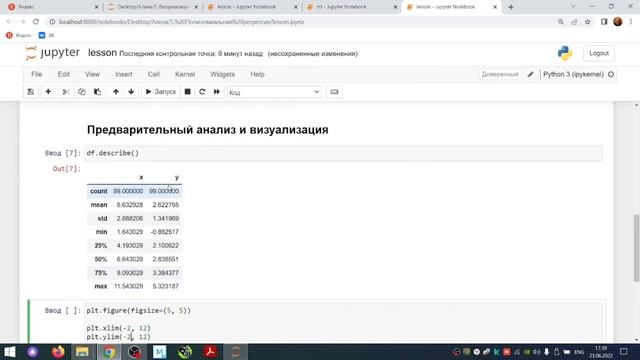This screenshot has height=360, width=640.
Task: Click the max value 11.543029
Action: (129, 287)
